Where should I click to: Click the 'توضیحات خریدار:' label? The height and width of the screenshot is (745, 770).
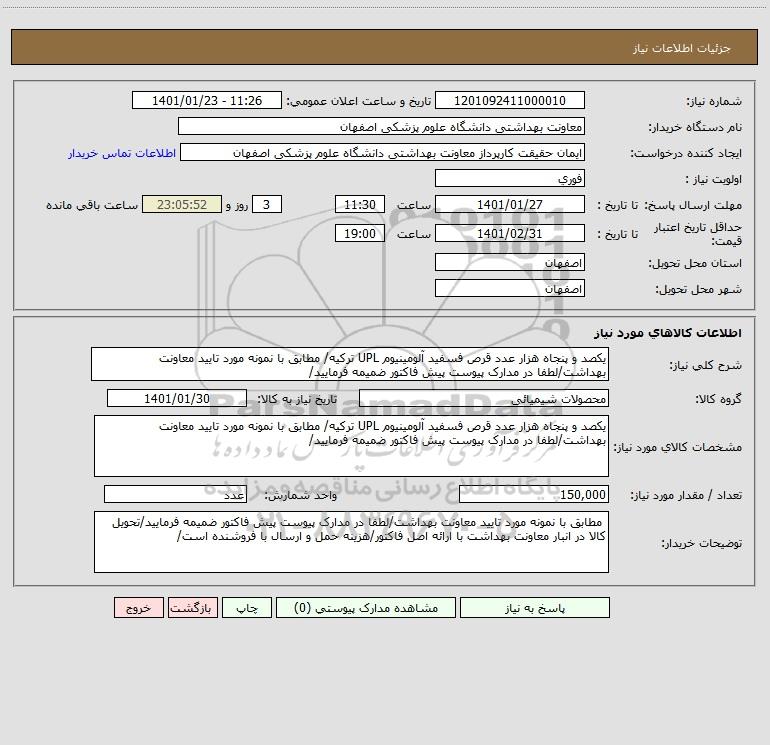(x=702, y=543)
